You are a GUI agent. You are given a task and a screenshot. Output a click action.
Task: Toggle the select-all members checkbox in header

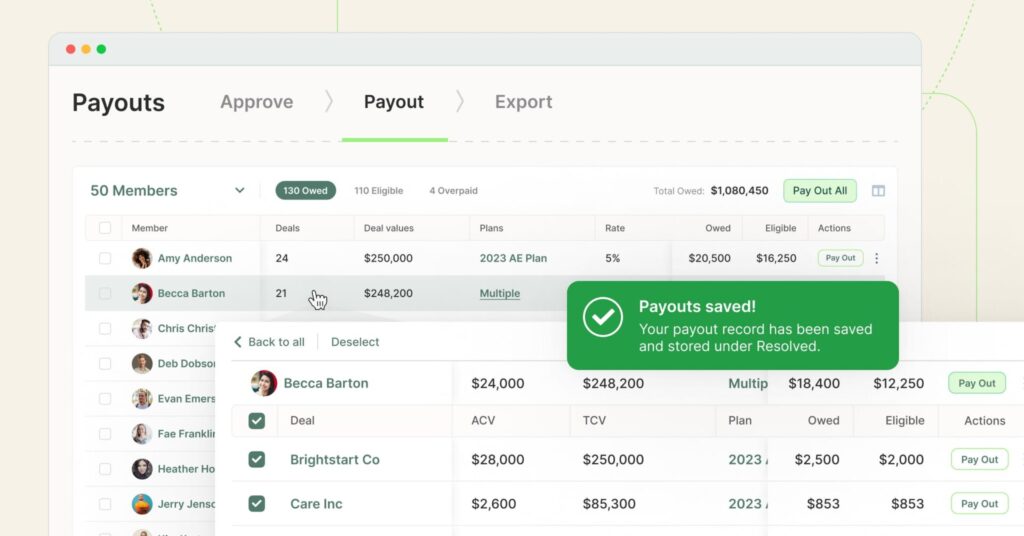tap(104, 228)
